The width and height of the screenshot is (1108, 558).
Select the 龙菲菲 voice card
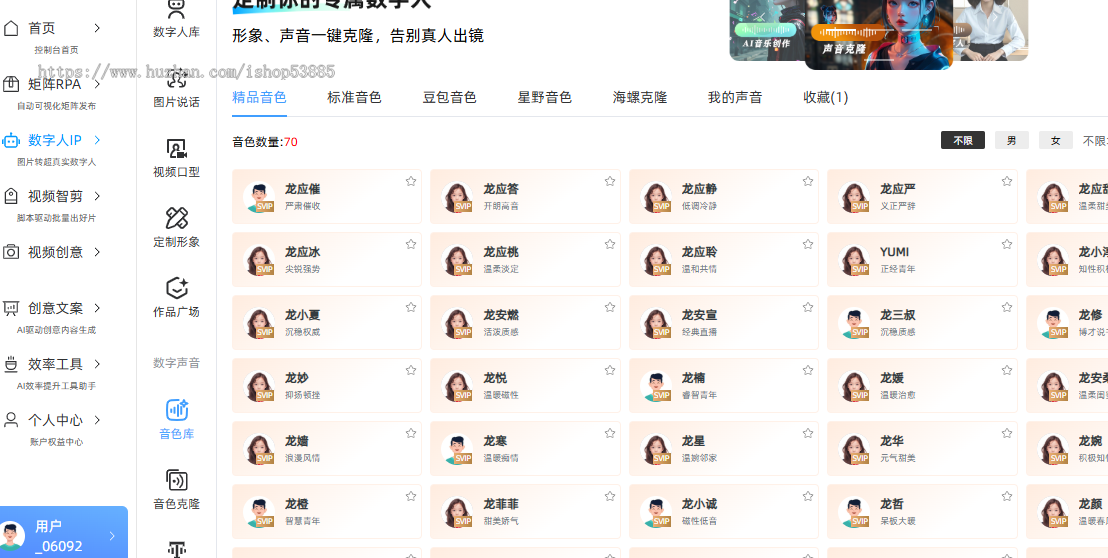525,512
